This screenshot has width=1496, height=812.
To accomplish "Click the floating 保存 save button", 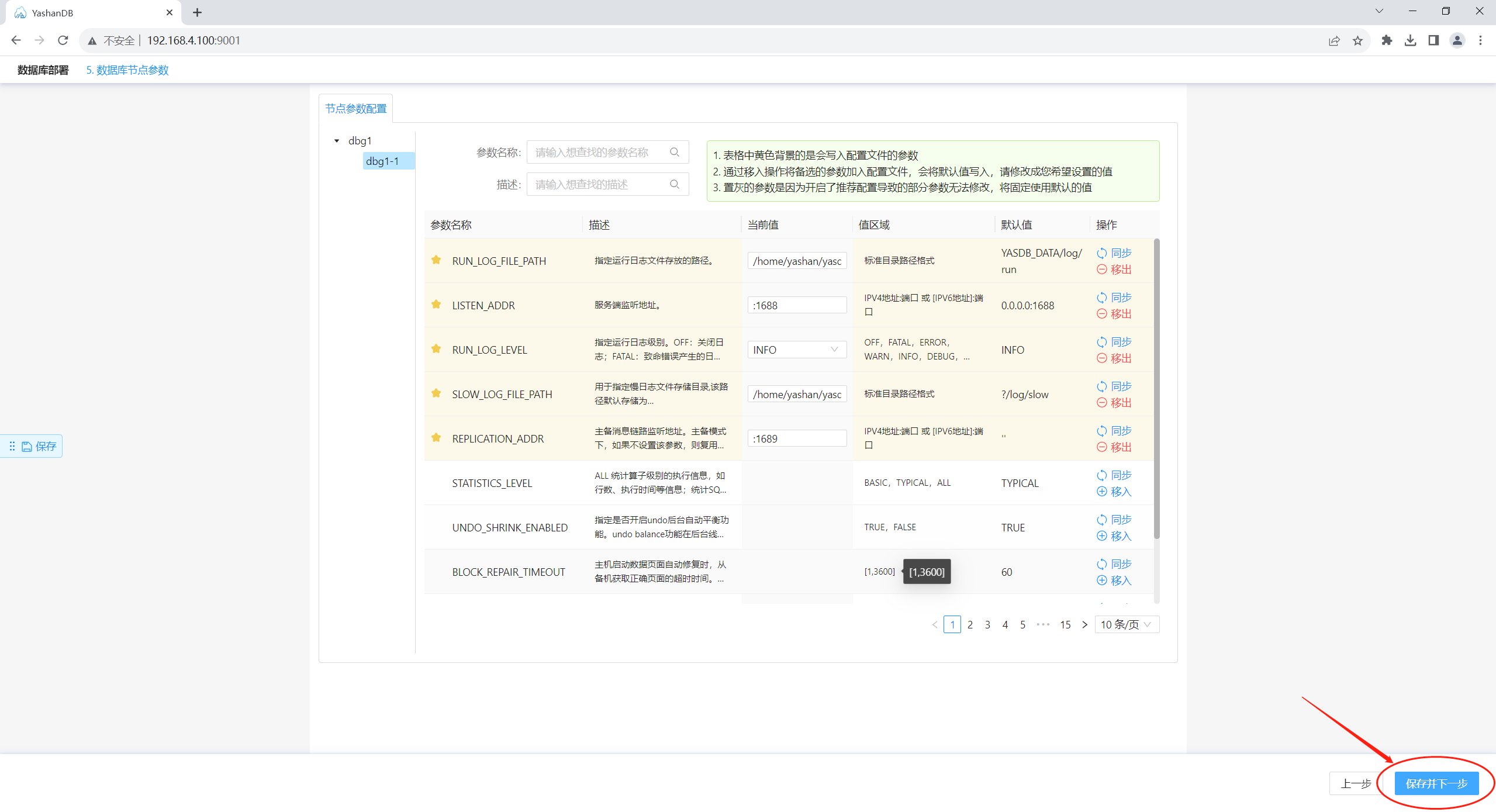I will pyautogui.click(x=39, y=447).
